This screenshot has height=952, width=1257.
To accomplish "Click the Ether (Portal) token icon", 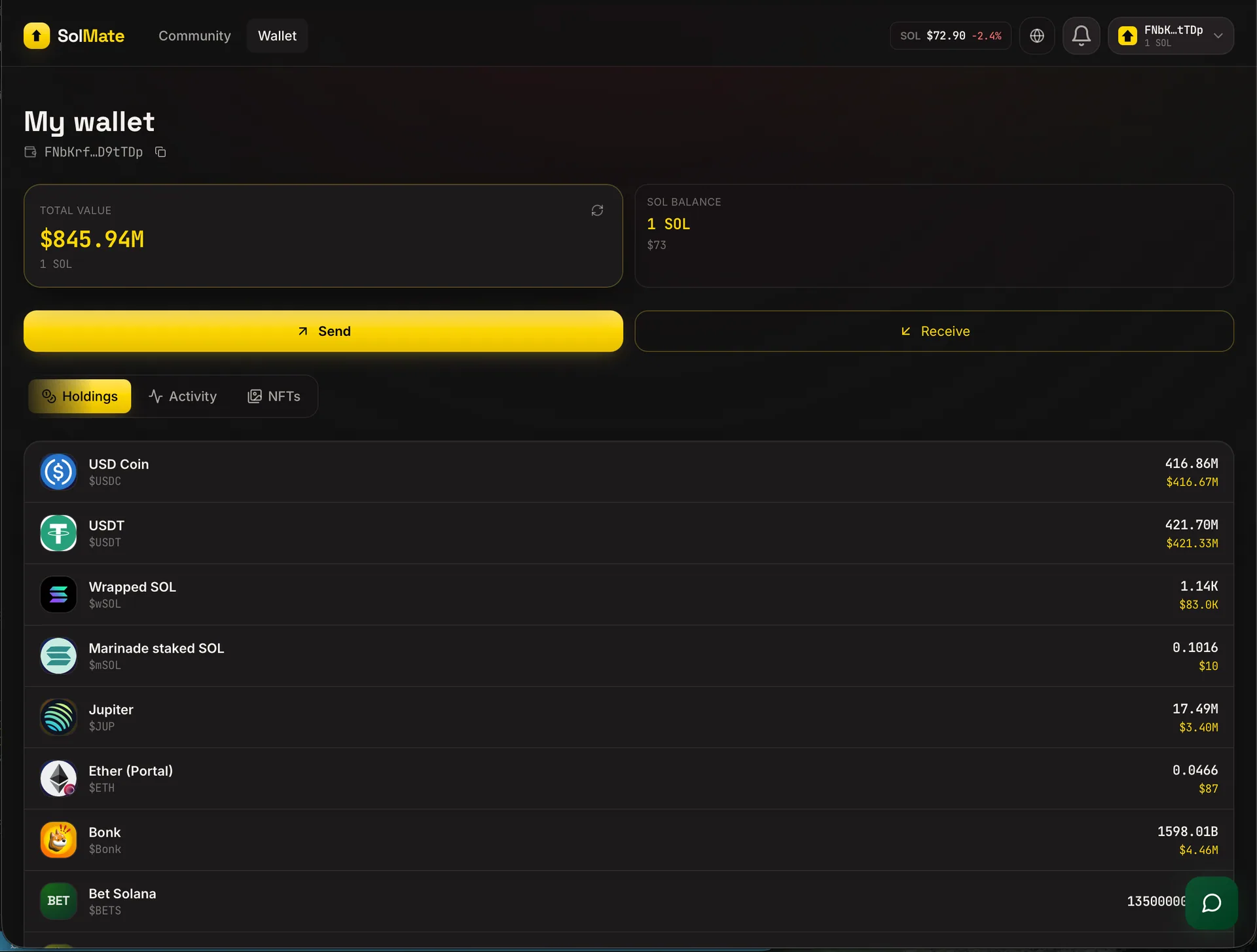I will [x=58, y=778].
